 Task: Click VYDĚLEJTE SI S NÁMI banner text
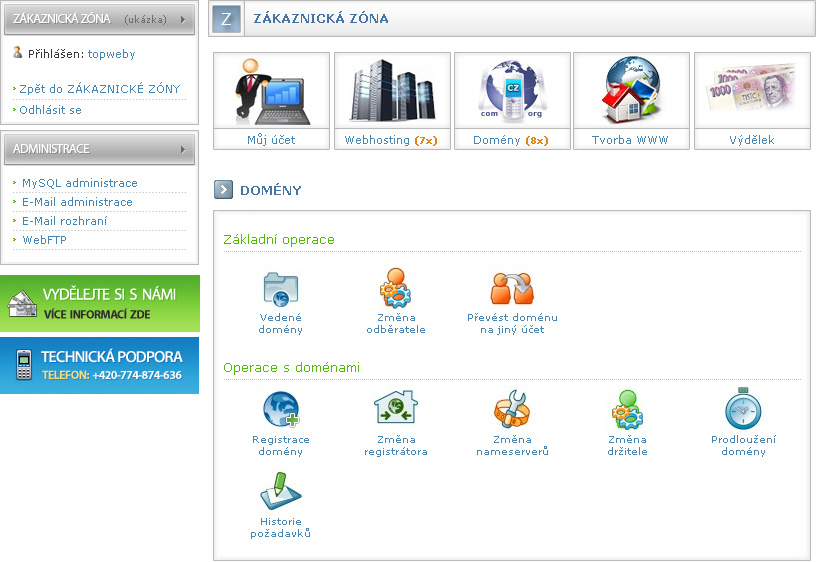click(x=109, y=294)
